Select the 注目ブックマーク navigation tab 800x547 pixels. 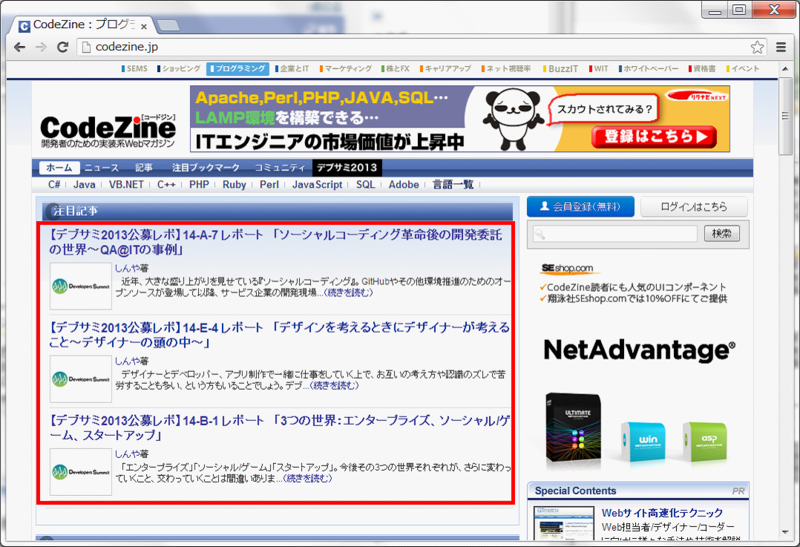click(206, 167)
